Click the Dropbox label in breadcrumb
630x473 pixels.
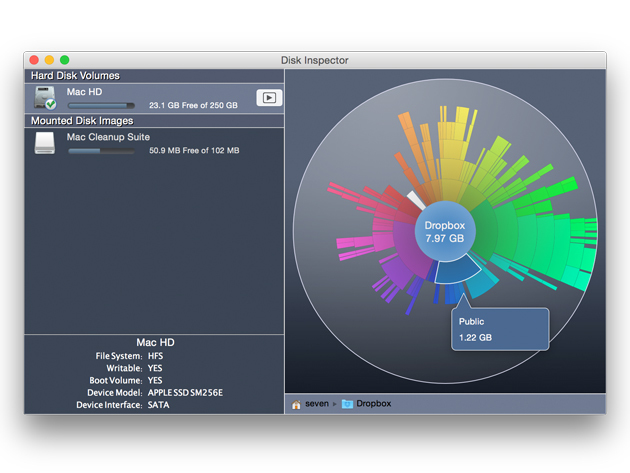point(374,403)
